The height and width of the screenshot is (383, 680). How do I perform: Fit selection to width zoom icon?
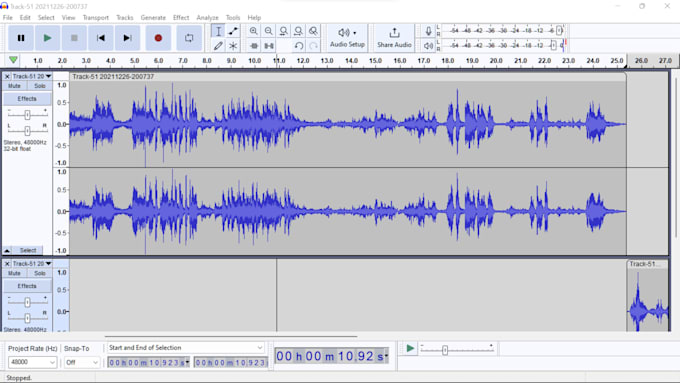tap(283, 31)
